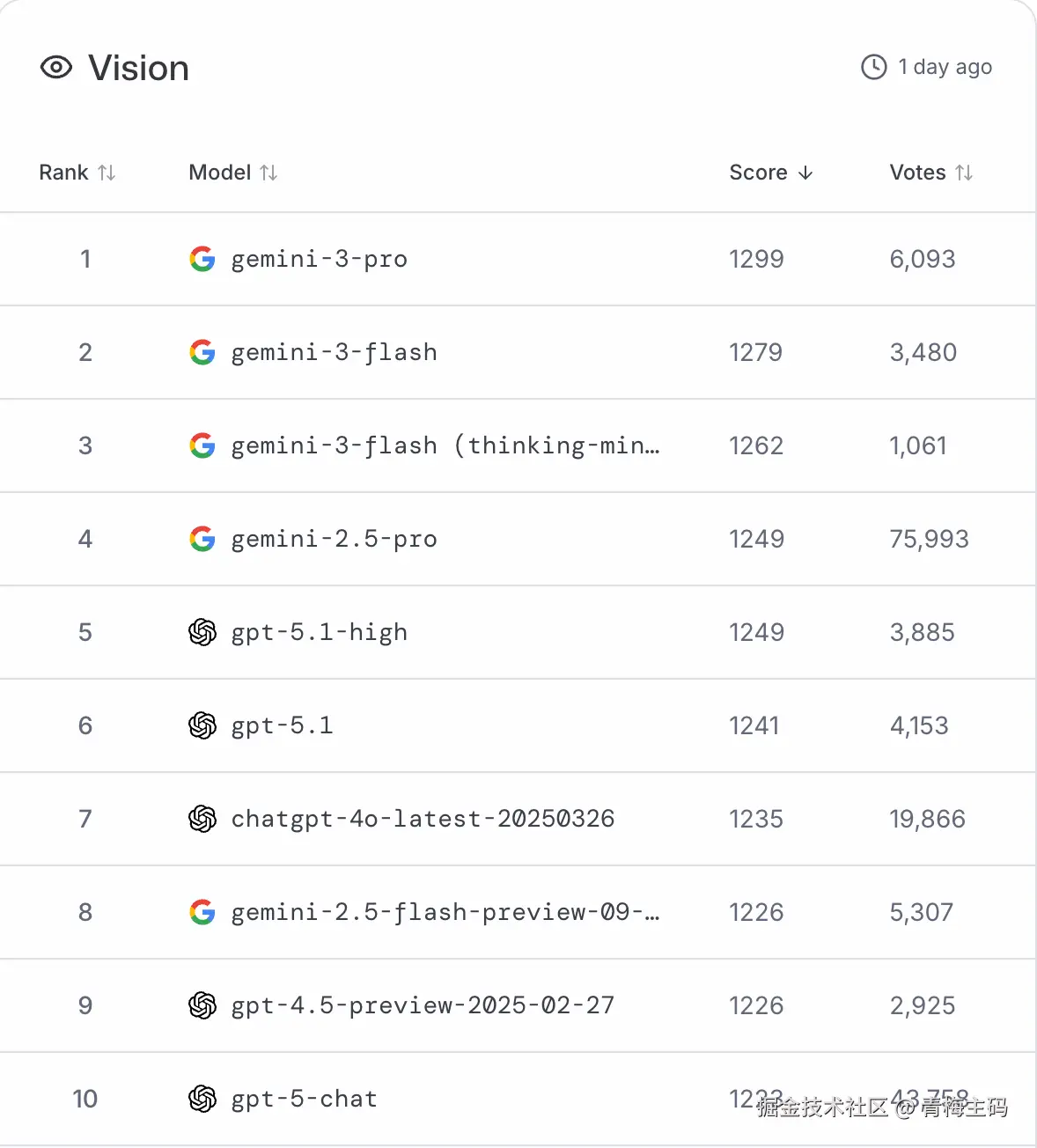Screen dimensions: 1037x1148
Task: Click the OpenAI logo beside gpt-5.1-high
Action: pyautogui.click(x=202, y=632)
